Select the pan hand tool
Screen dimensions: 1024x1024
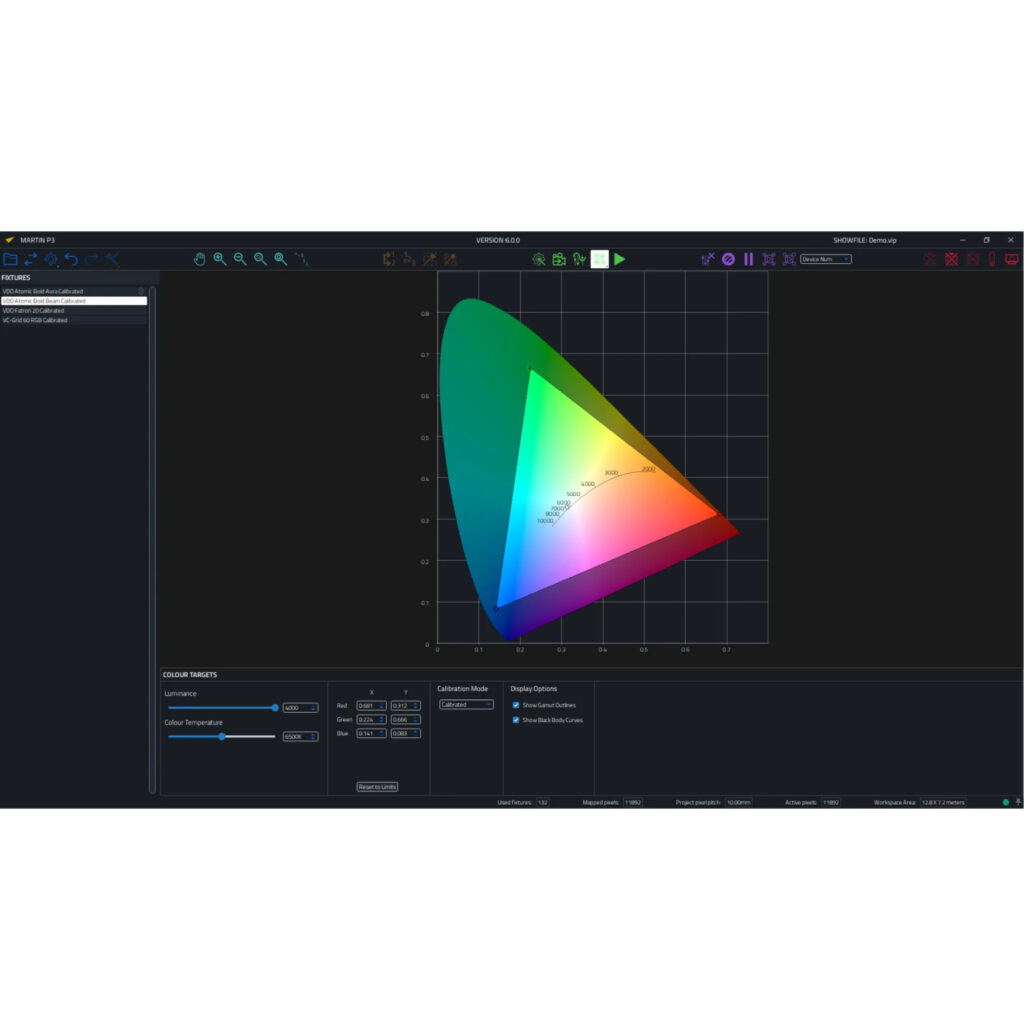point(199,259)
